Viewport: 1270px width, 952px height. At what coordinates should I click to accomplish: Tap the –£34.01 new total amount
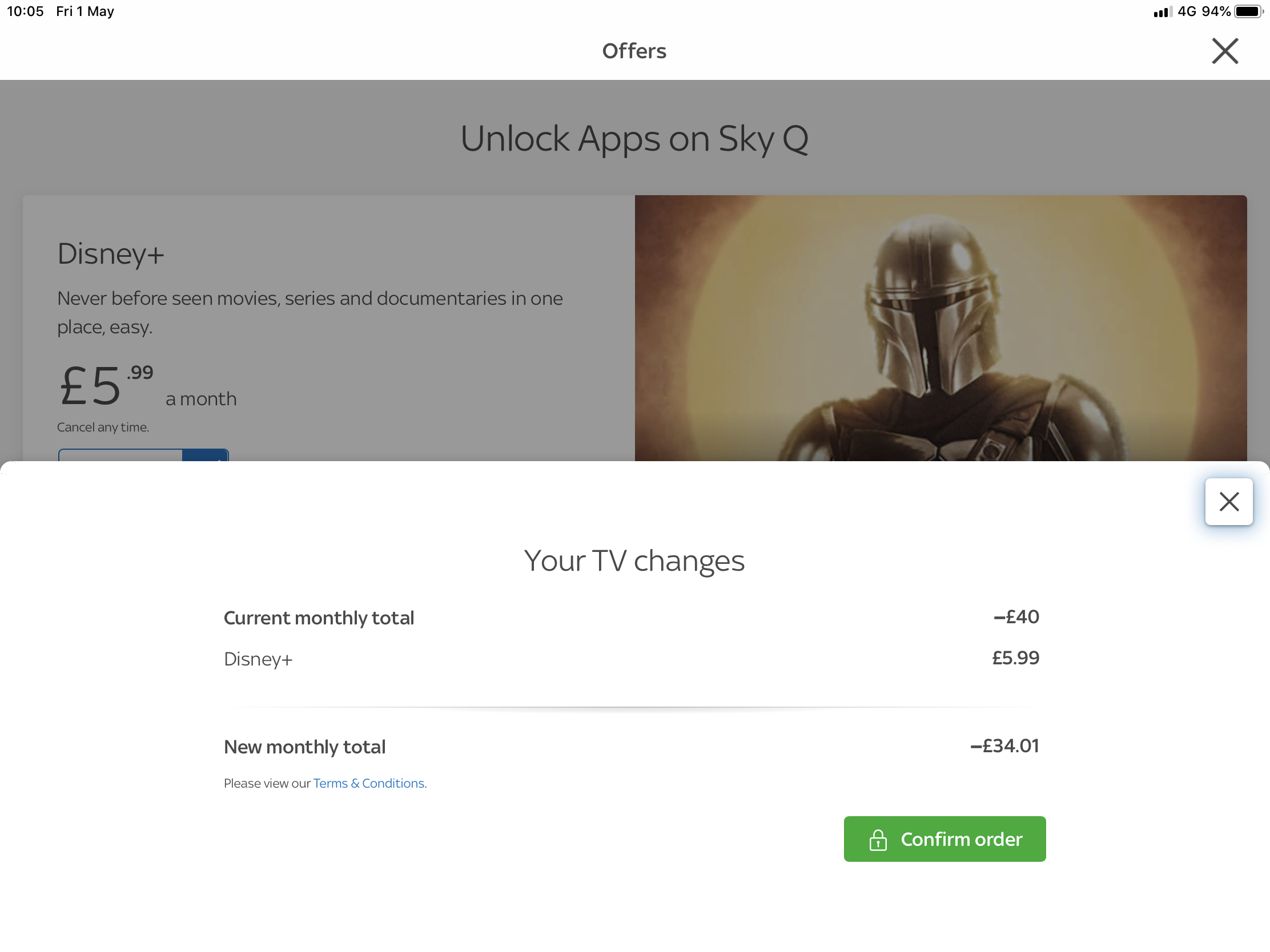1004,745
